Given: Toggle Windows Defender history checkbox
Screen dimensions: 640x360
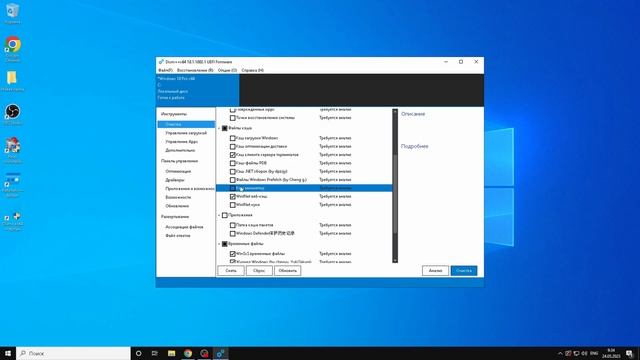Looking at the screenshot, I should (x=233, y=233).
